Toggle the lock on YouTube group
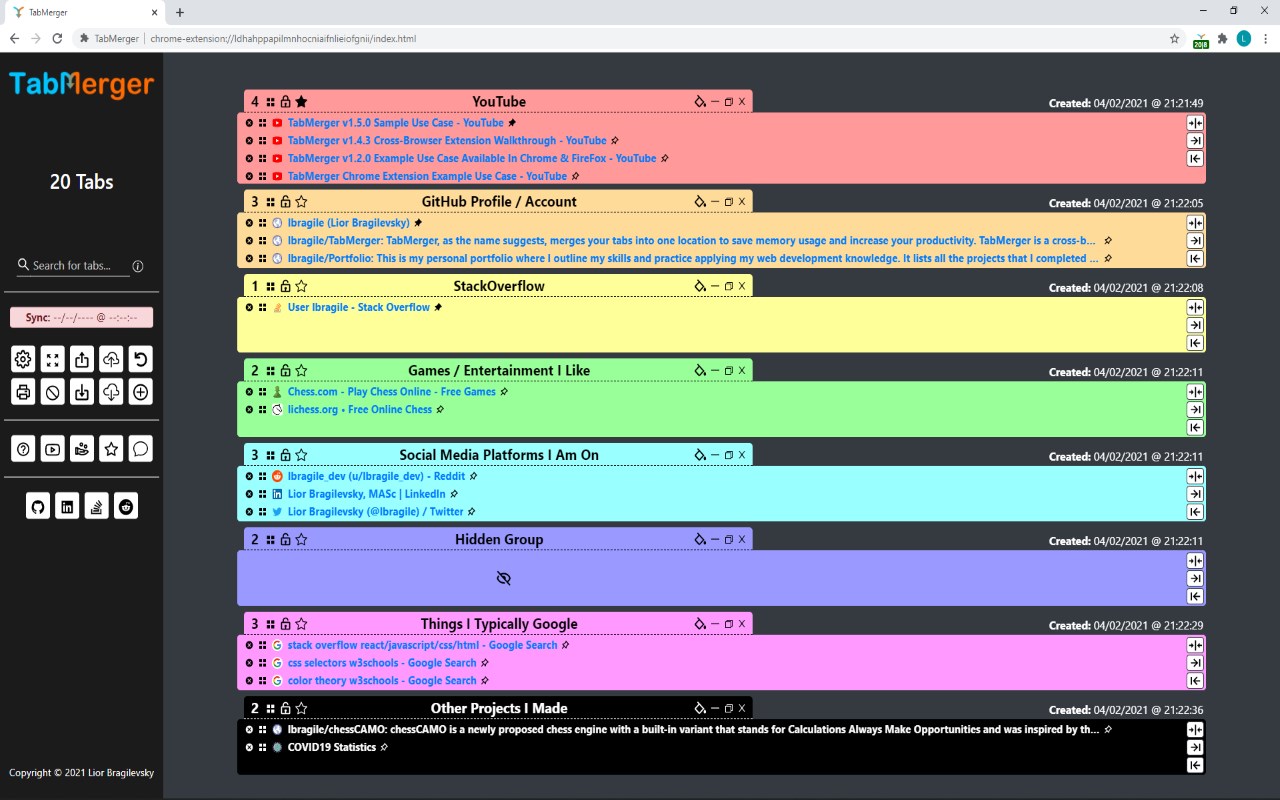The width and height of the screenshot is (1280, 800). [285, 102]
